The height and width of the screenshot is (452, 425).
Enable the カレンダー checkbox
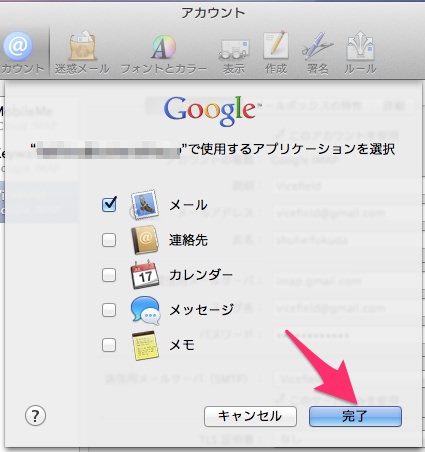(109, 275)
